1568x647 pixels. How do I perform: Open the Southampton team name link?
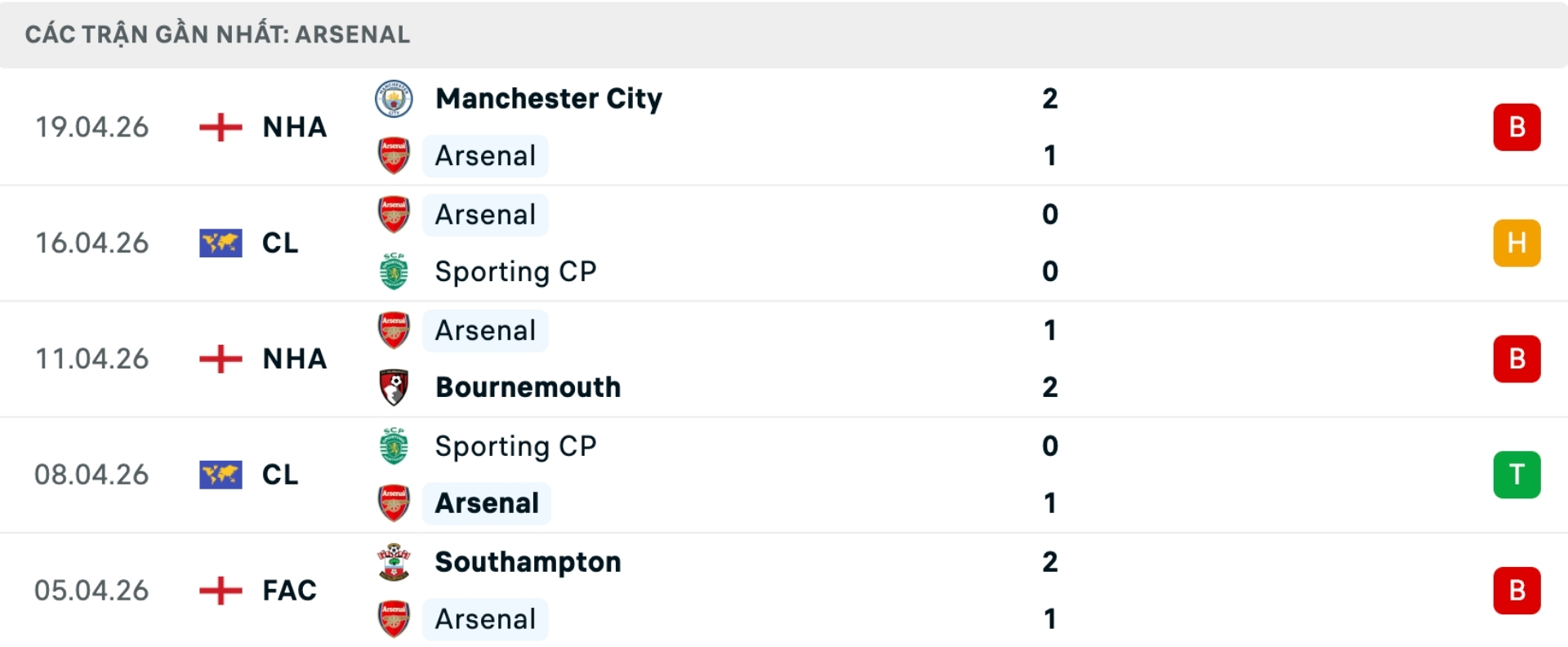[x=528, y=562]
